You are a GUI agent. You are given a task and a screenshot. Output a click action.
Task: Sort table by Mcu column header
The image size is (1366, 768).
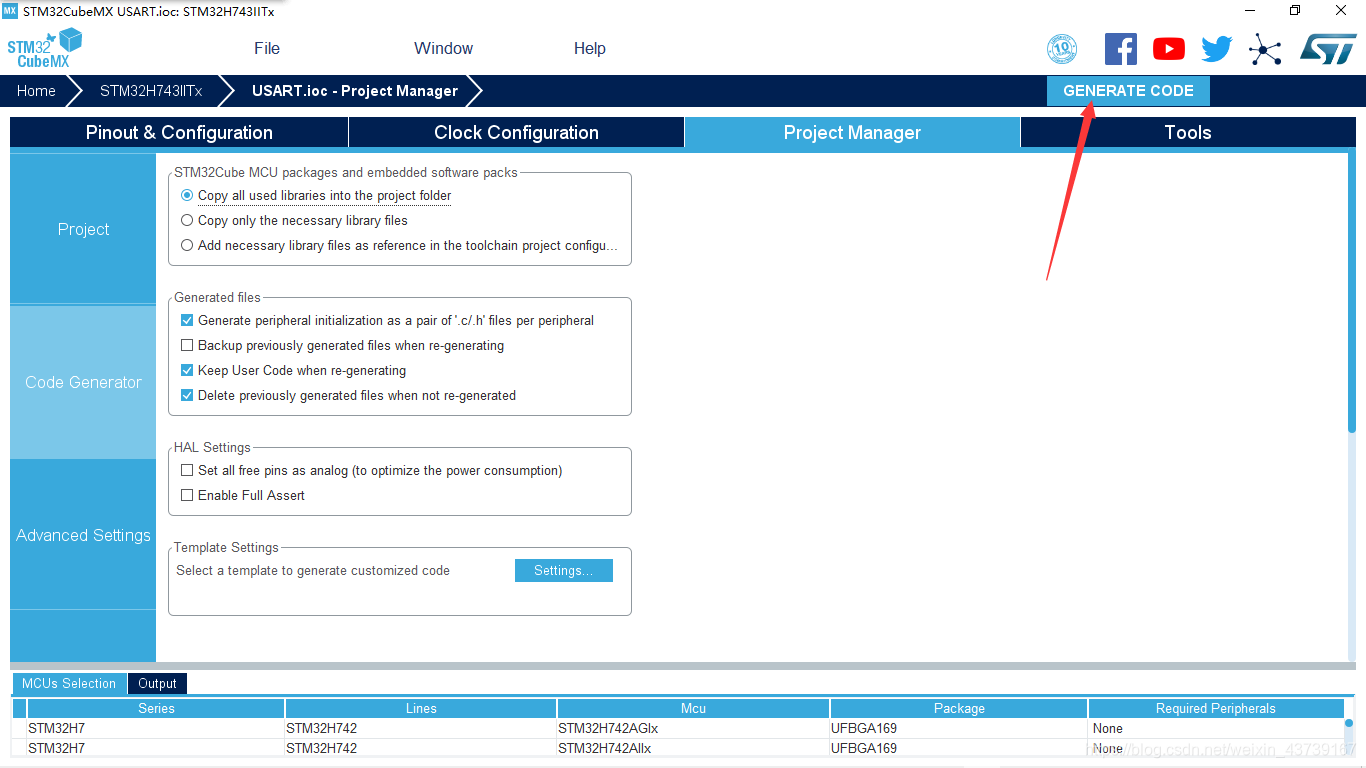point(693,708)
